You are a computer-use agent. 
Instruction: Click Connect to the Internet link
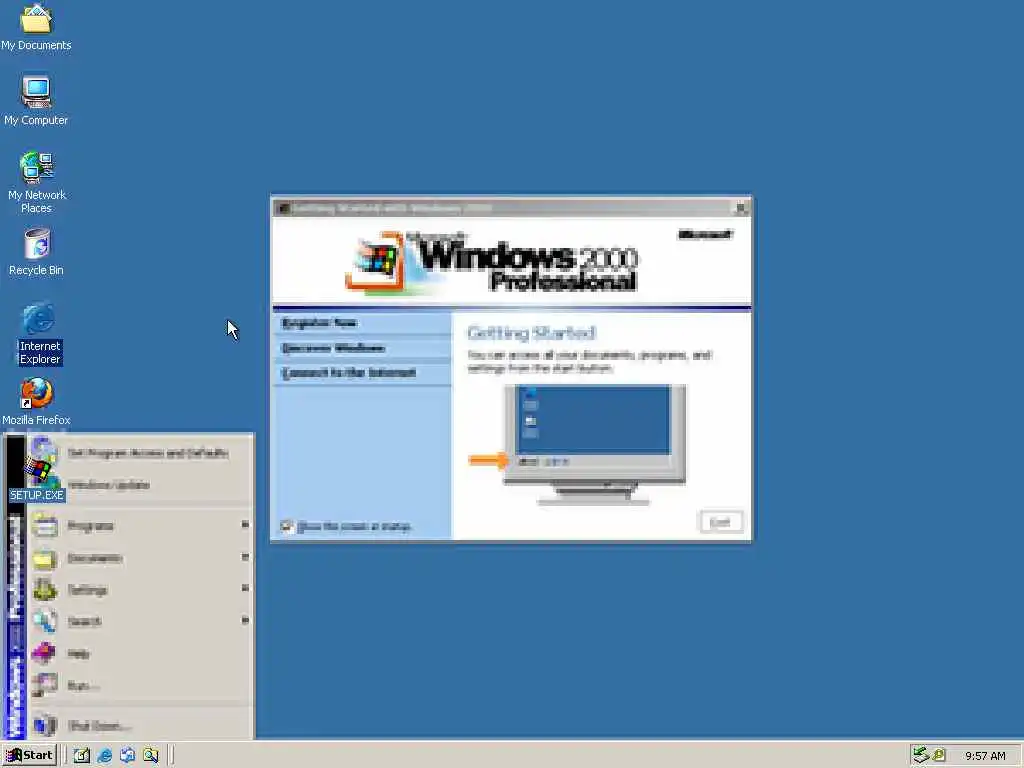click(349, 373)
